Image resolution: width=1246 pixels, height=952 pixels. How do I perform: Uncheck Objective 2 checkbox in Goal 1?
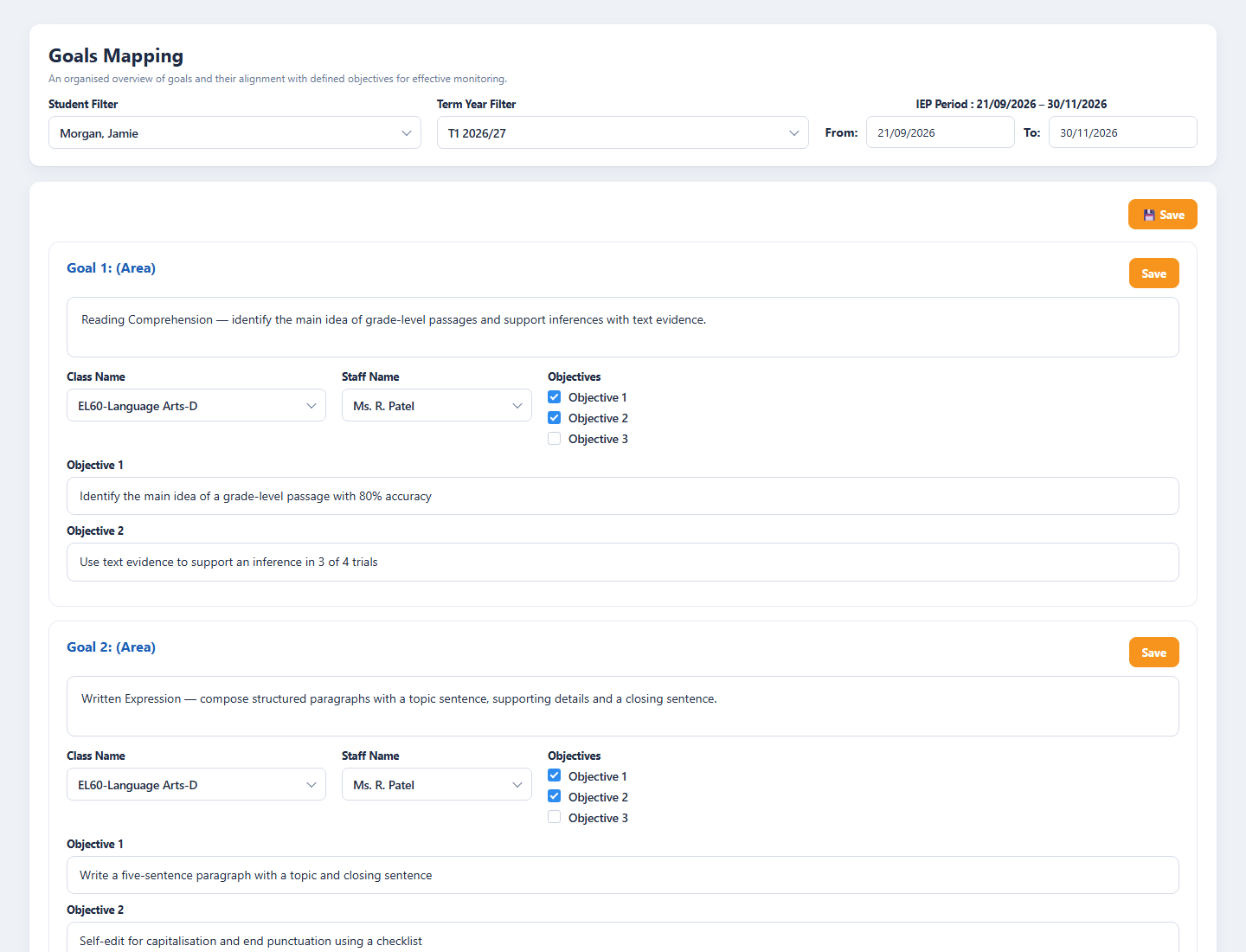[x=555, y=418]
